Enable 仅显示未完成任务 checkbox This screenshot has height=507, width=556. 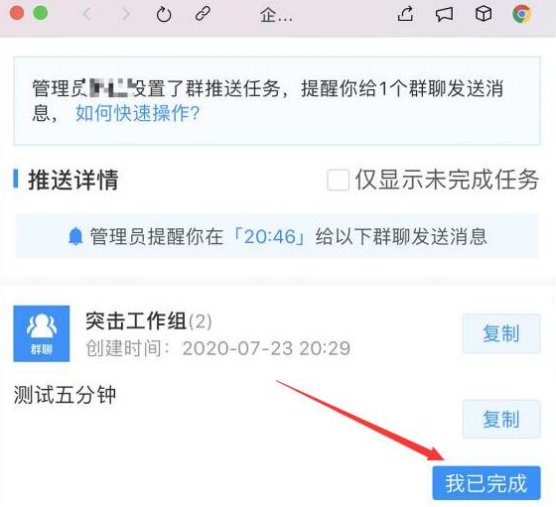(x=338, y=180)
